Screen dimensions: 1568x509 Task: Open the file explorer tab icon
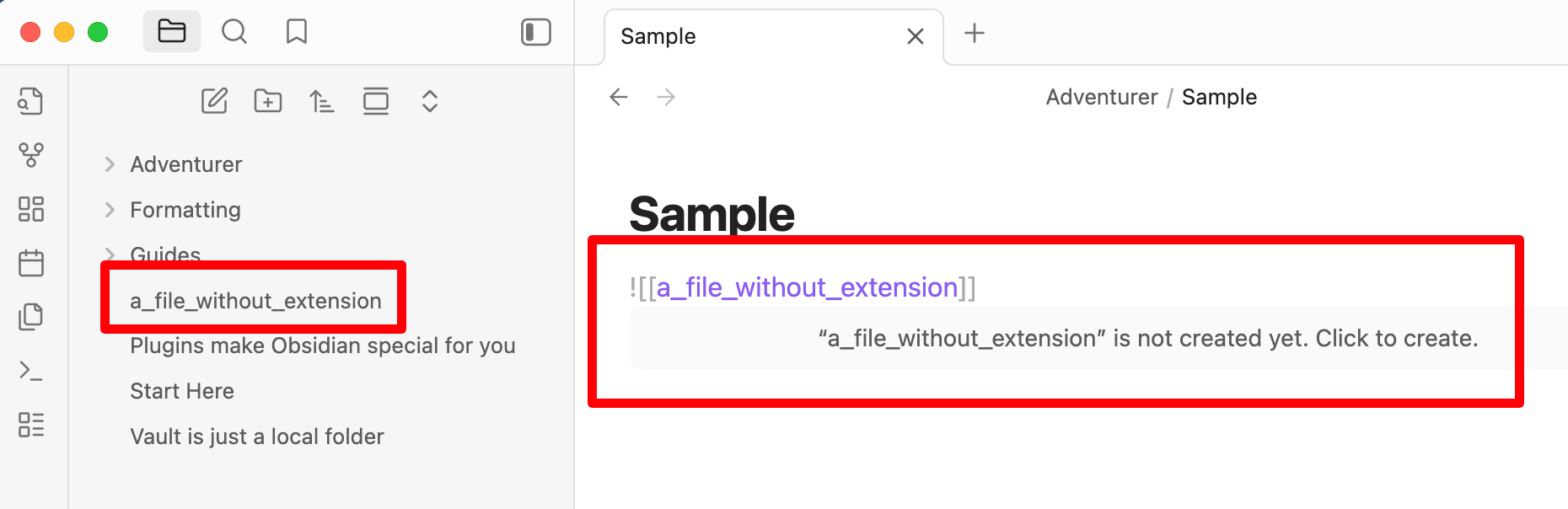coord(172,32)
